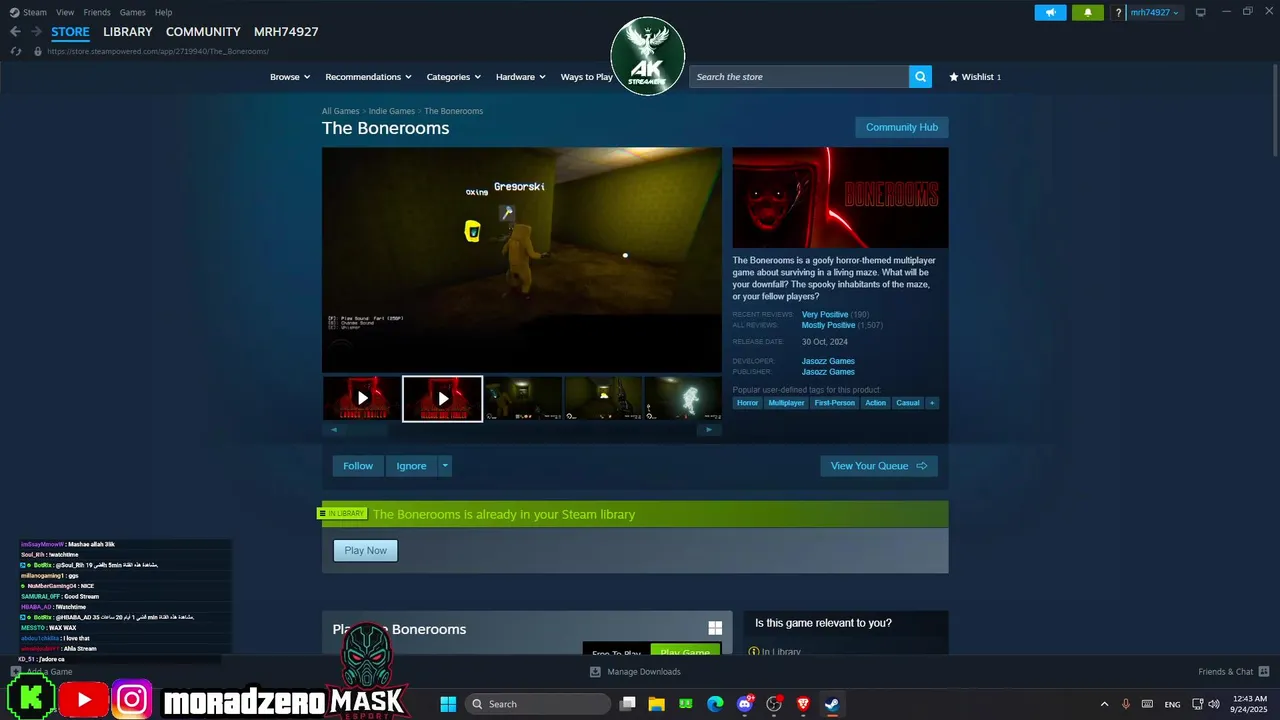Image resolution: width=1280 pixels, height=720 pixels.
Task: Expand the Categories dropdown
Action: pyautogui.click(x=453, y=77)
